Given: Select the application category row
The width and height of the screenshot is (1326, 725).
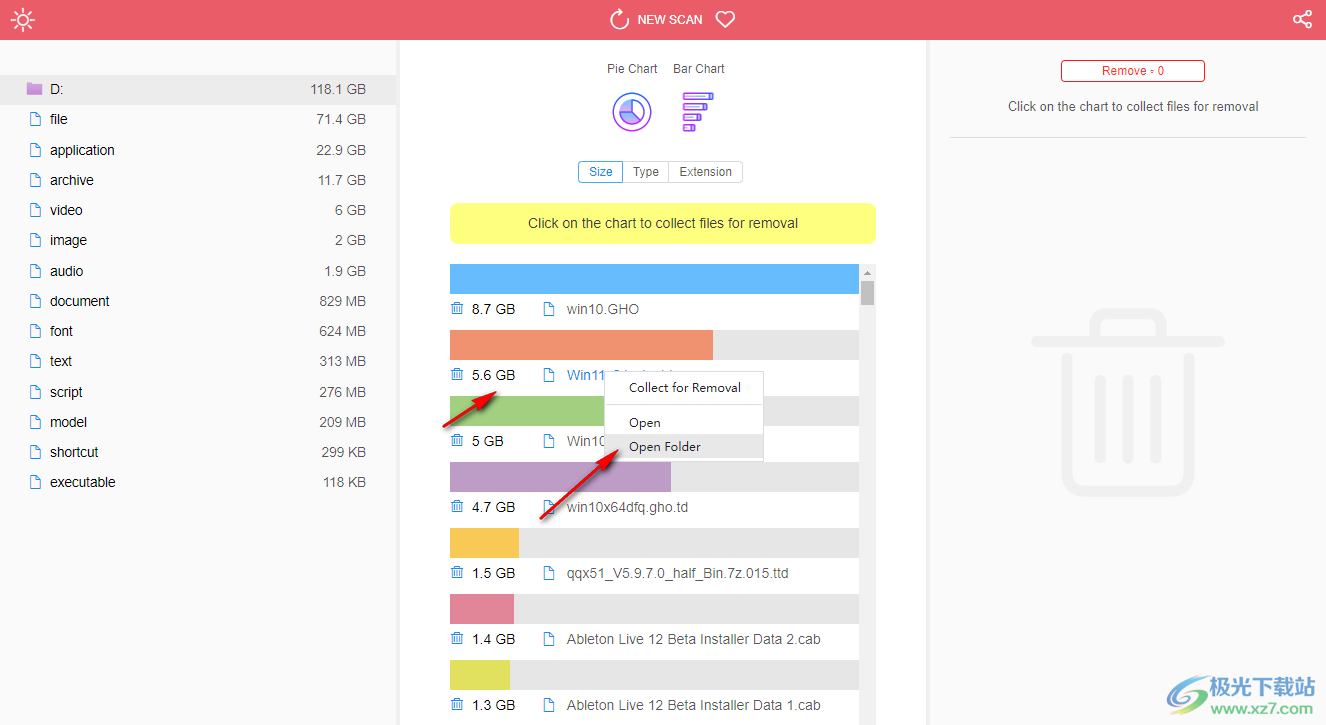Looking at the screenshot, I should pos(198,150).
